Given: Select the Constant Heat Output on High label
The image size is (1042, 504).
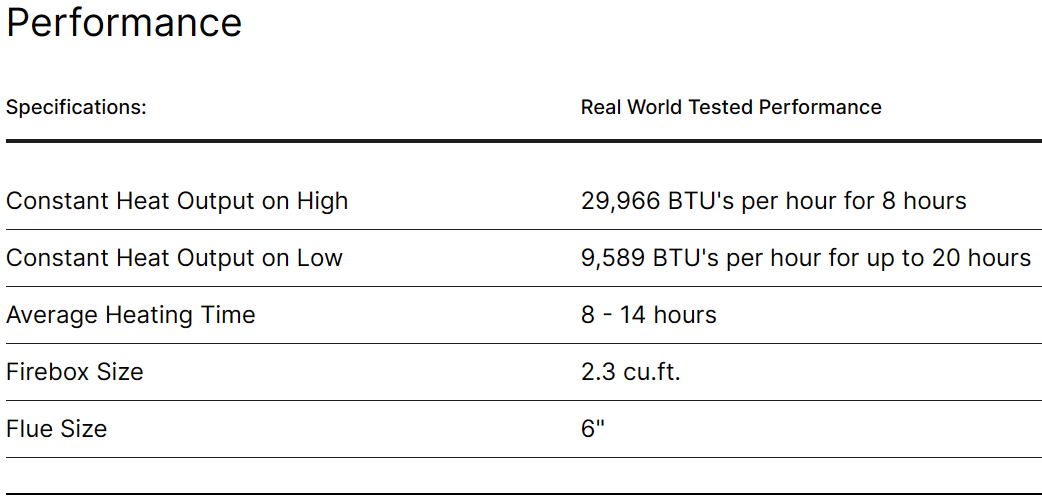Looking at the screenshot, I should 177,201.
